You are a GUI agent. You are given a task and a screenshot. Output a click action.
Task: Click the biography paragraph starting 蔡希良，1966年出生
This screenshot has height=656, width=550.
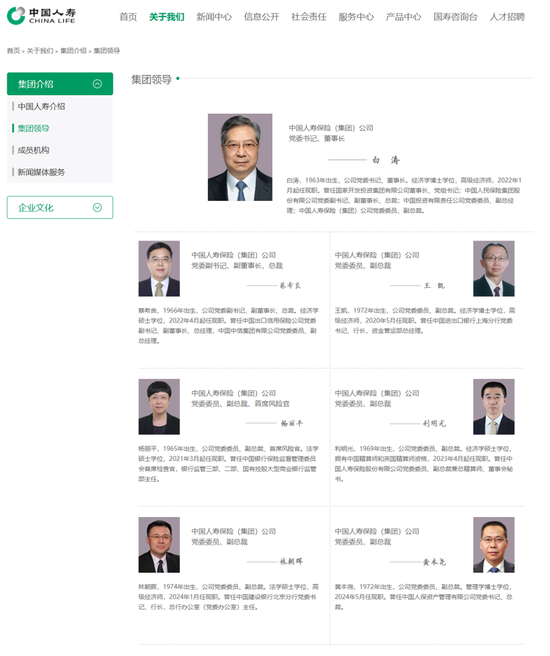[228, 326]
